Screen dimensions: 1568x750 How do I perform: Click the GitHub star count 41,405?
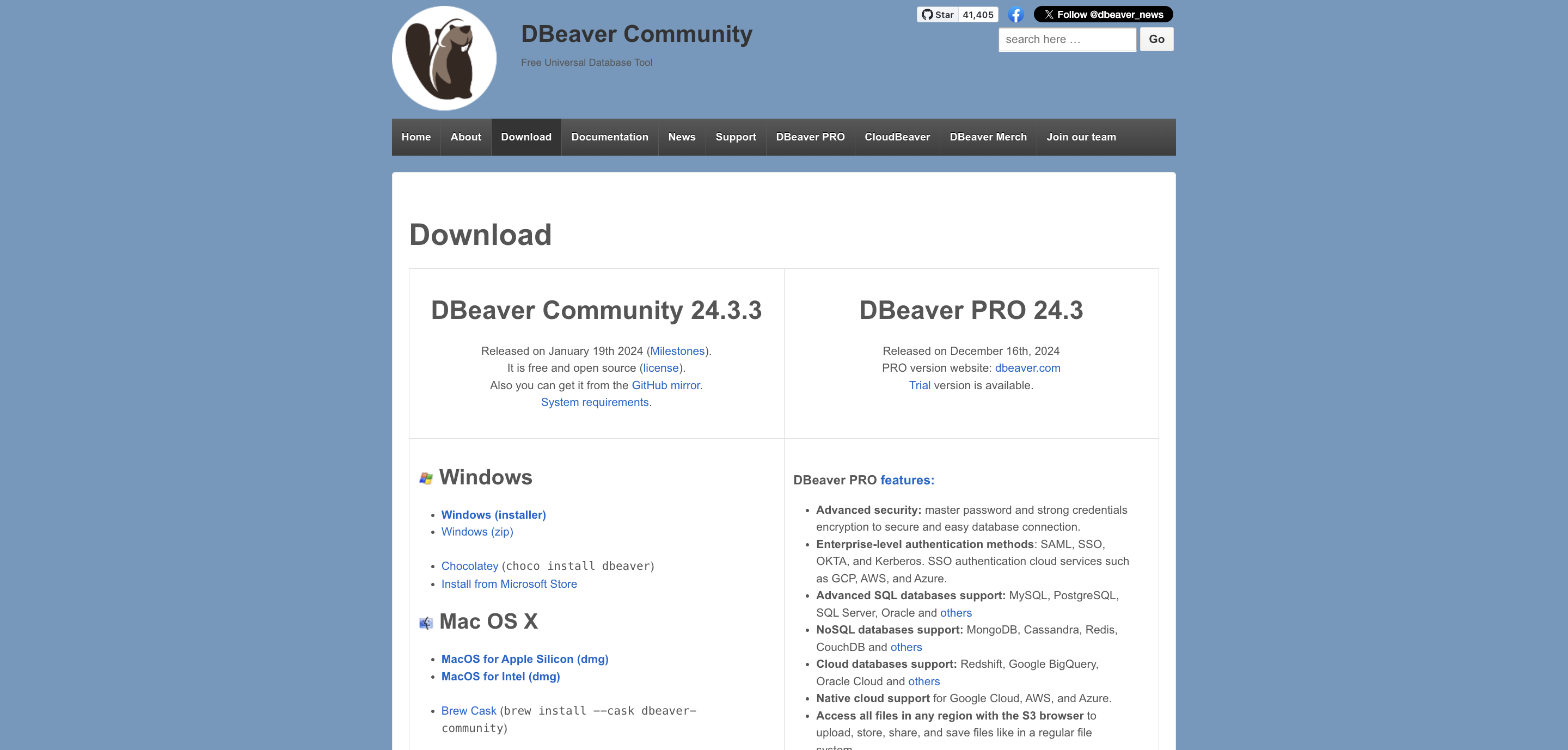click(978, 15)
